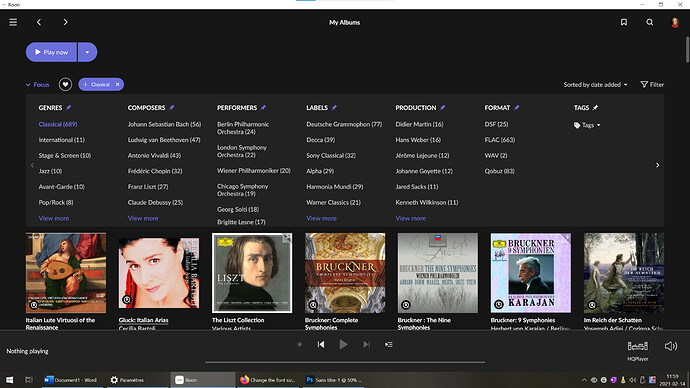Open the bookmarks icon
690x388 pixels.
(624, 22)
